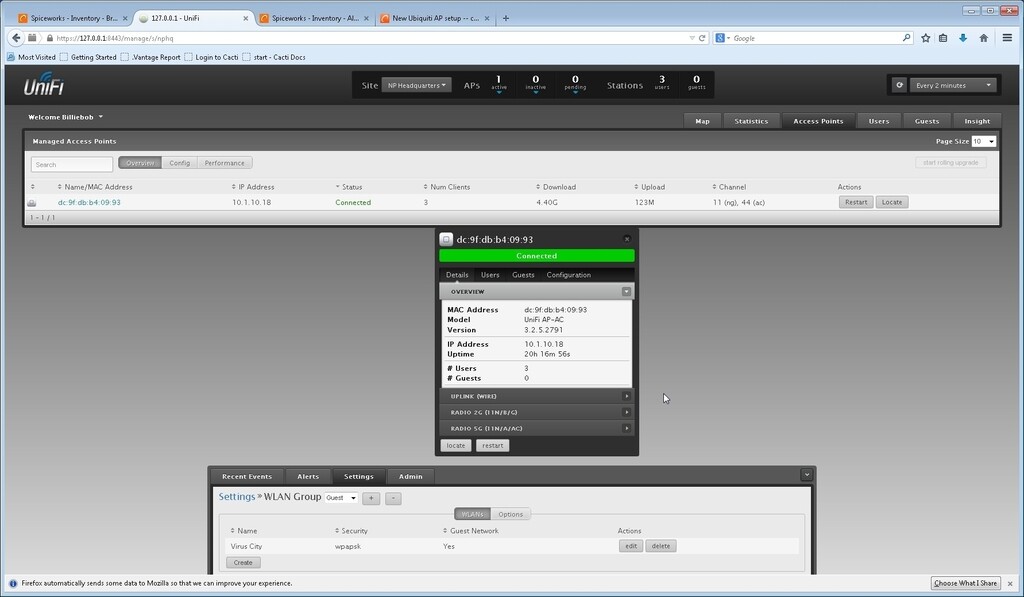Add a new WLAN group with the plus icon
The width and height of the screenshot is (1024, 597).
371,497
